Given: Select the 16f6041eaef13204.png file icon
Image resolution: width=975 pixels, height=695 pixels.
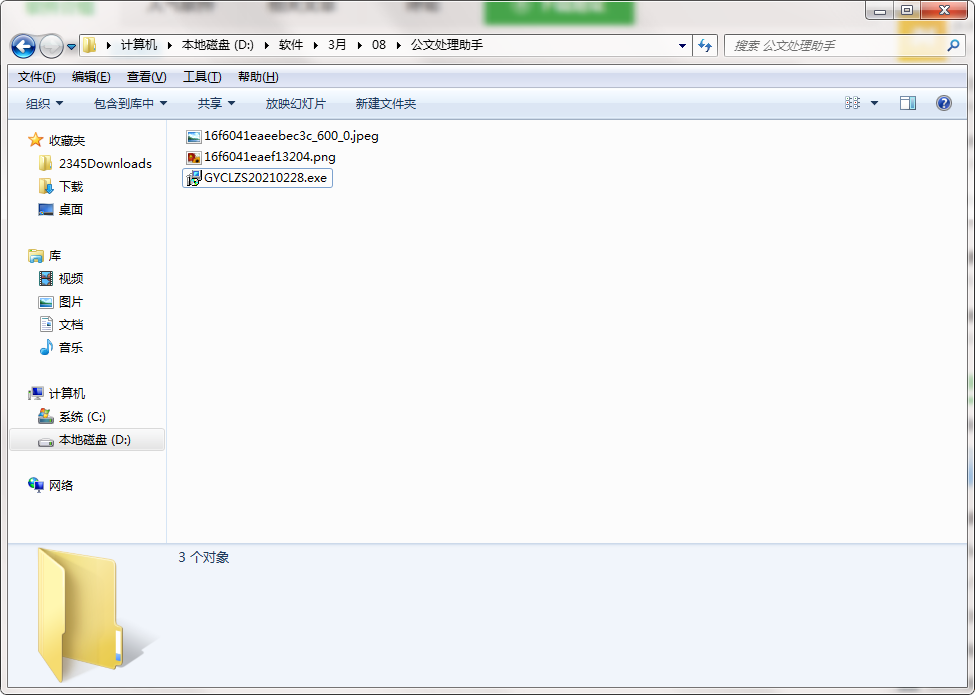Looking at the screenshot, I should coord(194,157).
